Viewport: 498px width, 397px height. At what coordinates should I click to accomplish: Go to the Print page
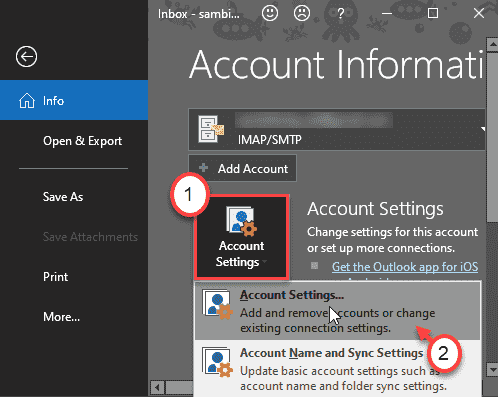55,277
